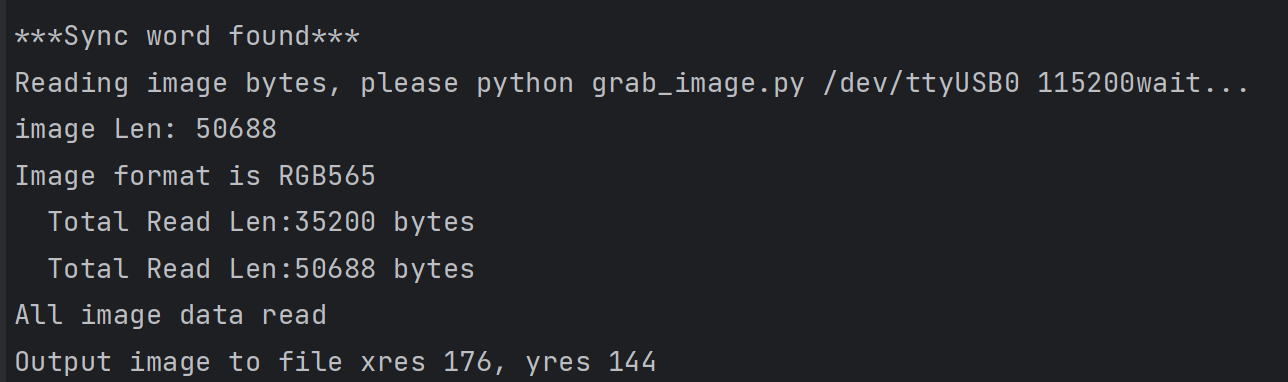Click the number 50688 after image Len
1288x382 pixels.
point(236,130)
